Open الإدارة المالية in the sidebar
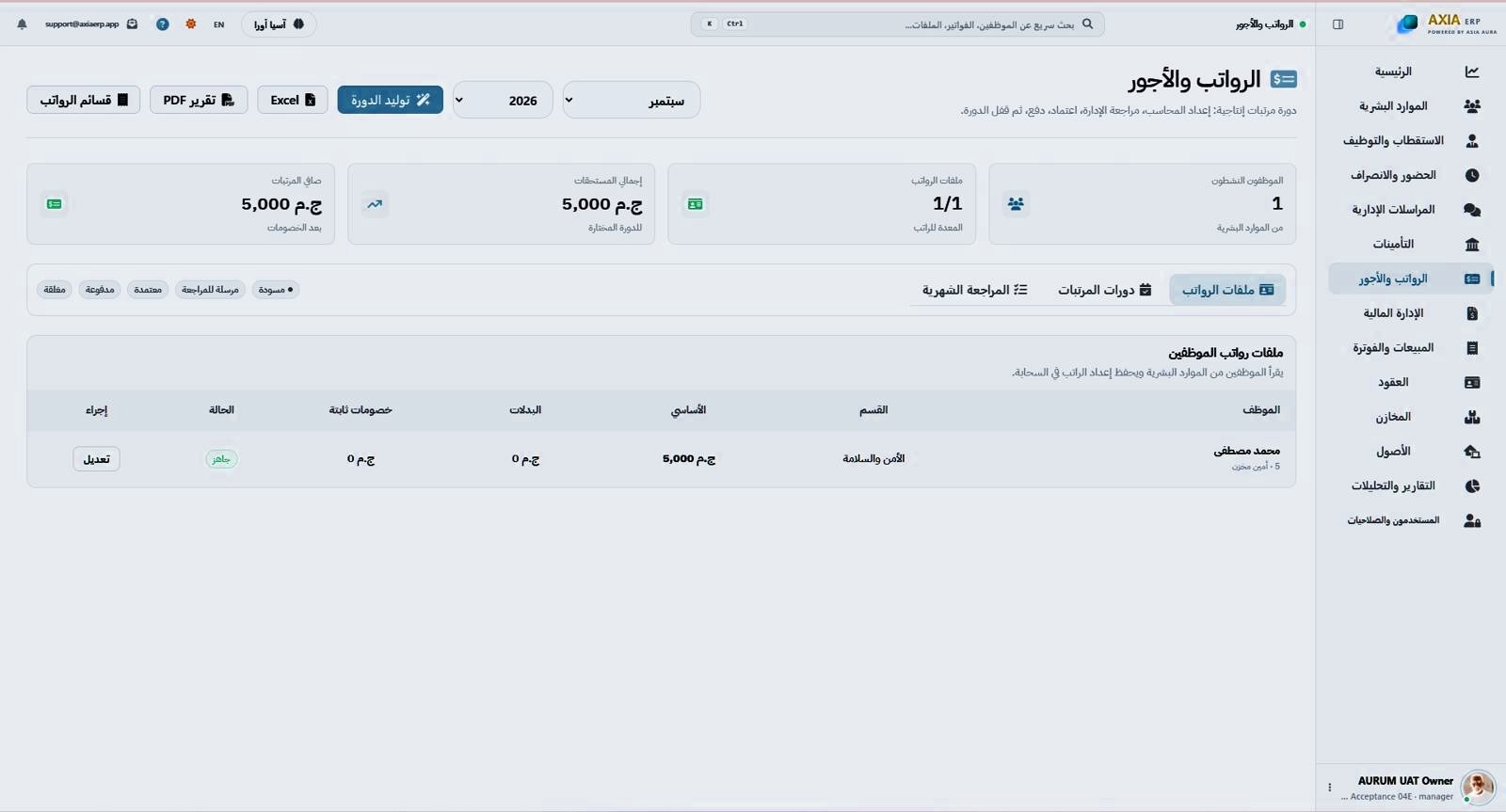The width and height of the screenshot is (1506, 812). (1410, 313)
